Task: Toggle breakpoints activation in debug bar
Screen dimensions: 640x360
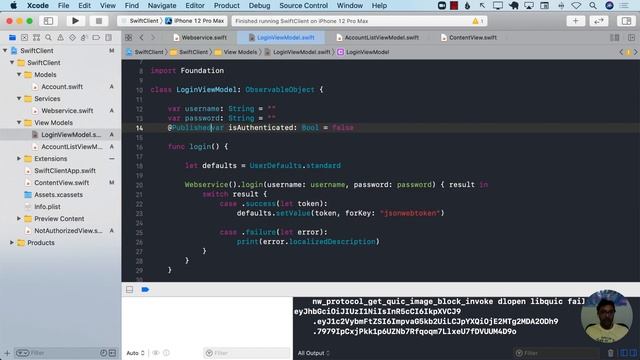Action: pos(145,289)
